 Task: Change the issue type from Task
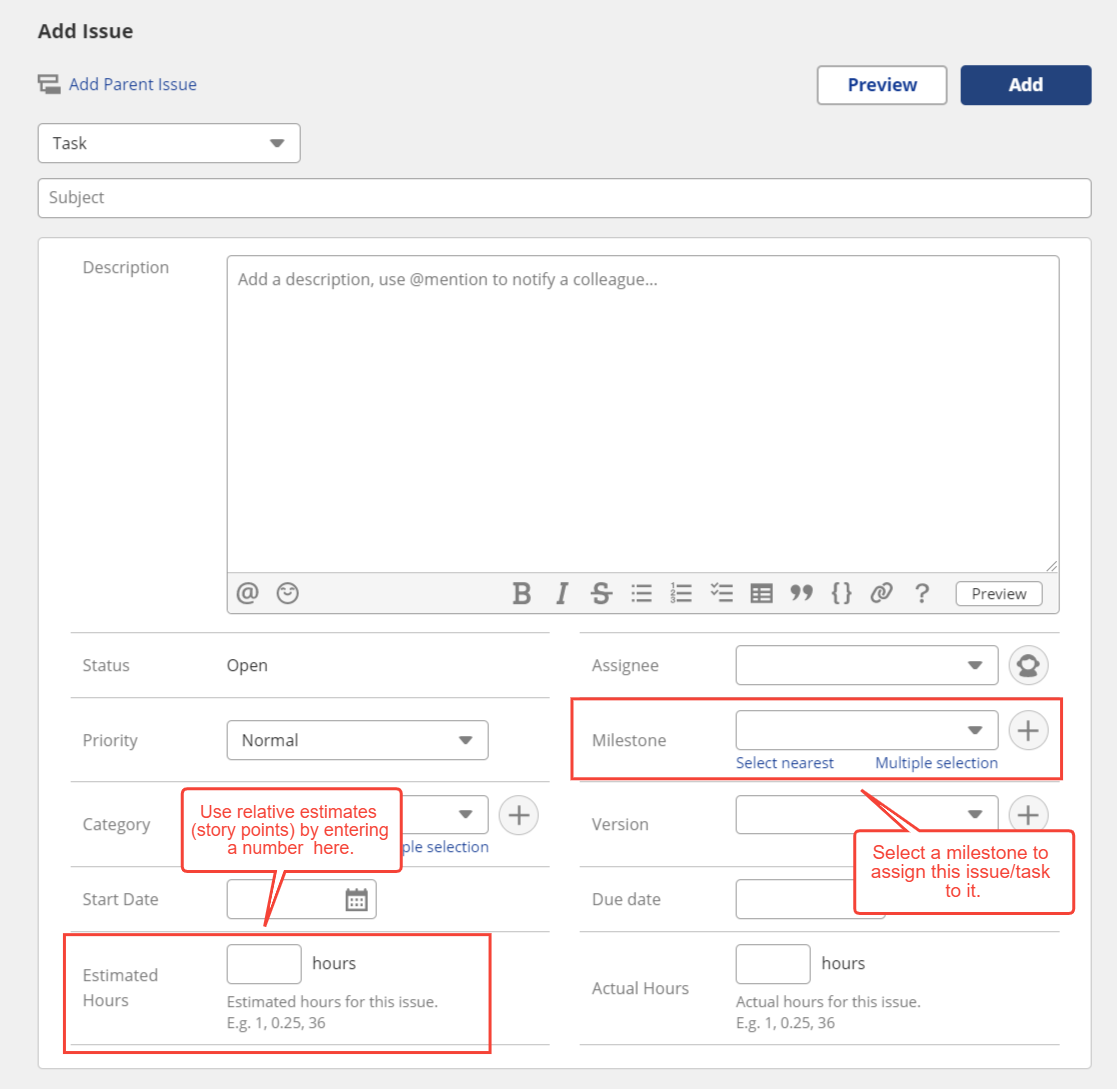click(x=168, y=143)
